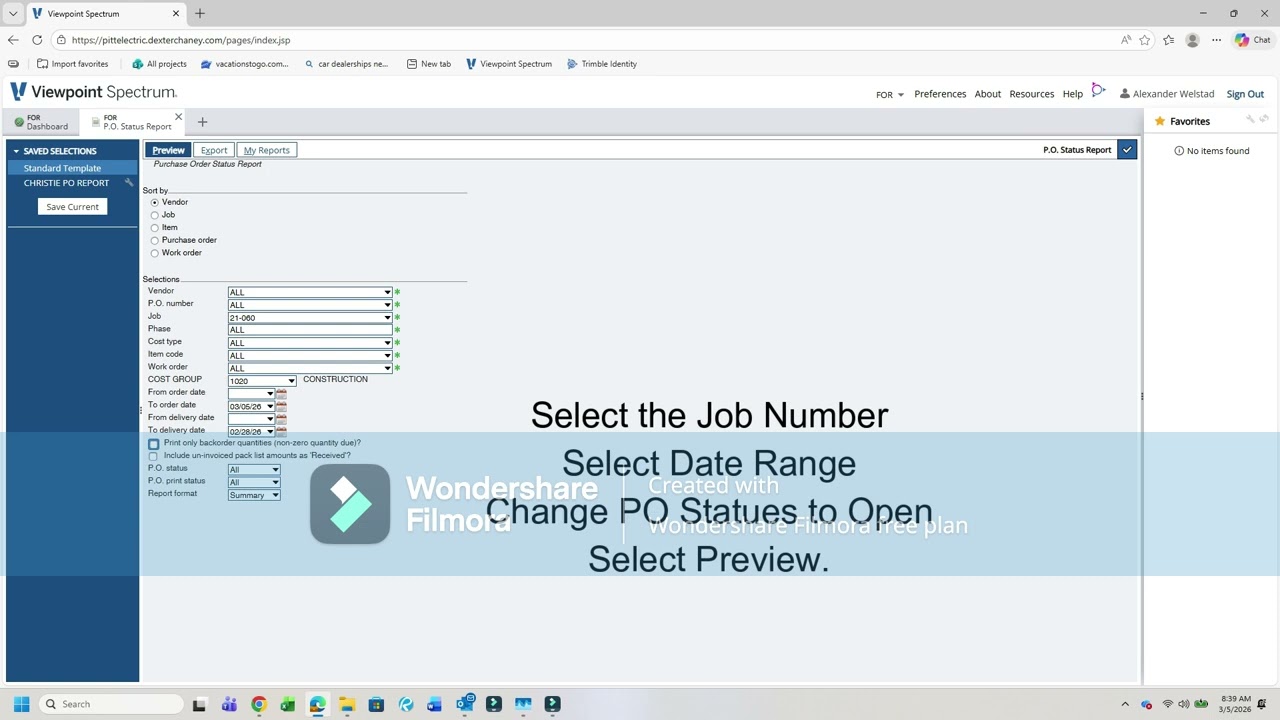Select the Item sort option
The height and width of the screenshot is (720, 1280).
pyautogui.click(x=154, y=228)
